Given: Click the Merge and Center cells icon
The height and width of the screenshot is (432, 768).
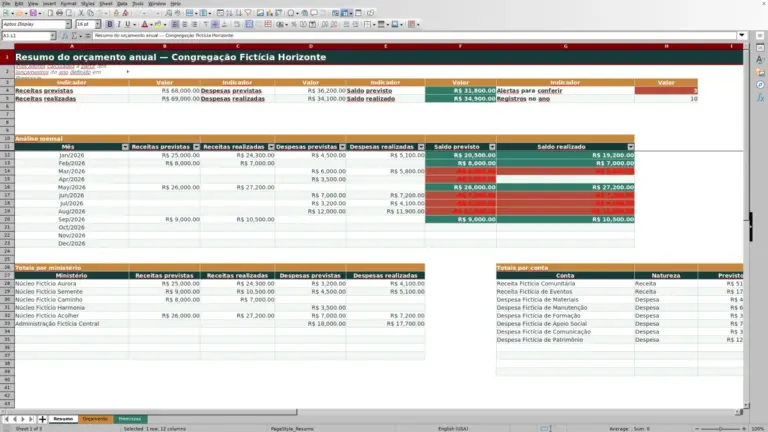Looking at the screenshot, I should pos(249,24).
